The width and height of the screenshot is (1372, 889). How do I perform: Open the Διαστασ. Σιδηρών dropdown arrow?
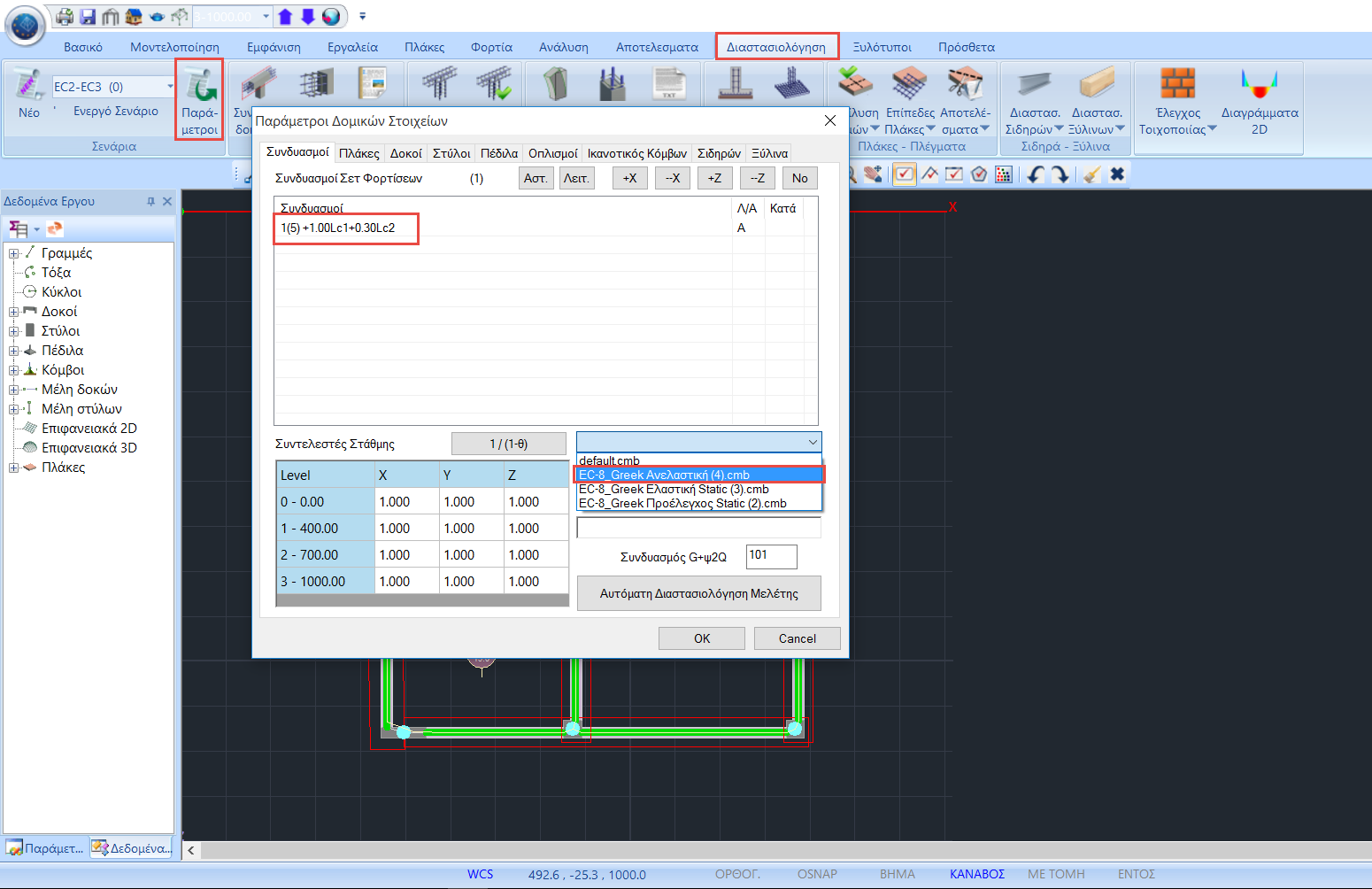pyautogui.click(x=1059, y=129)
